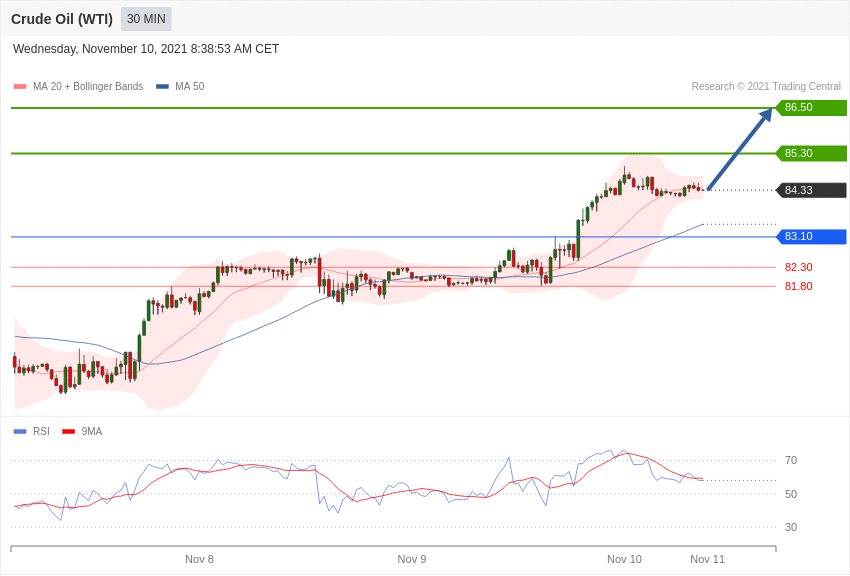The height and width of the screenshot is (576, 850).
Task: Click the 81.80 support level label
Action: click(798, 286)
